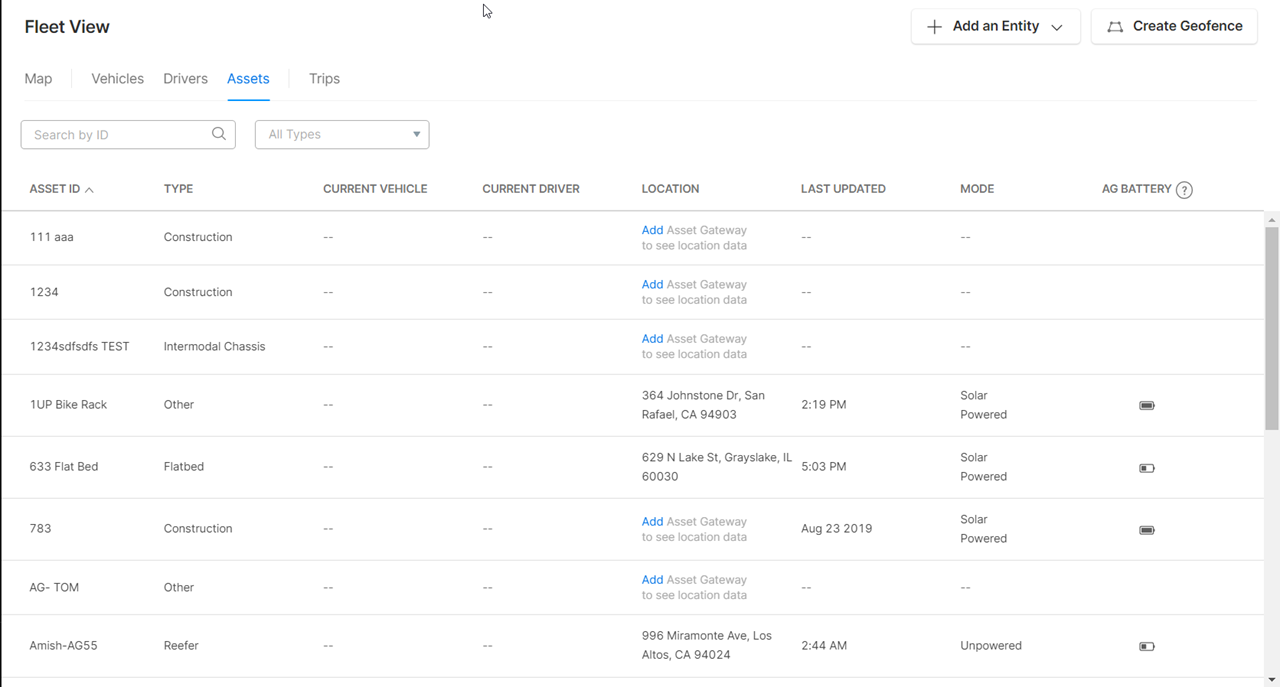
Task: Switch to the Vehicles tab
Action: tap(118, 79)
